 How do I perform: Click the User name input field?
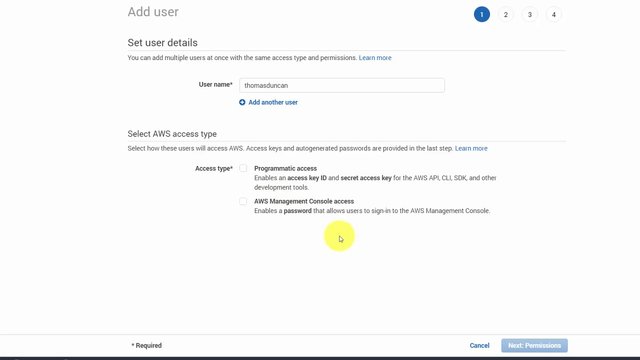pyautogui.click(x=342, y=85)
